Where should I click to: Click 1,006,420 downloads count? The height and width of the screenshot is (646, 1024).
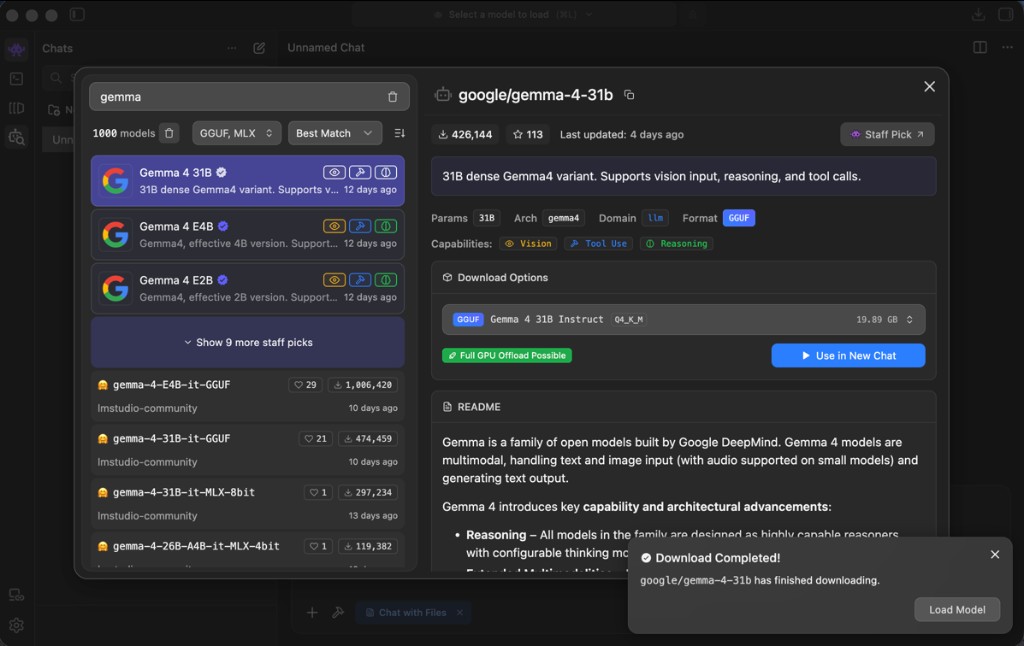coord(362,385)
